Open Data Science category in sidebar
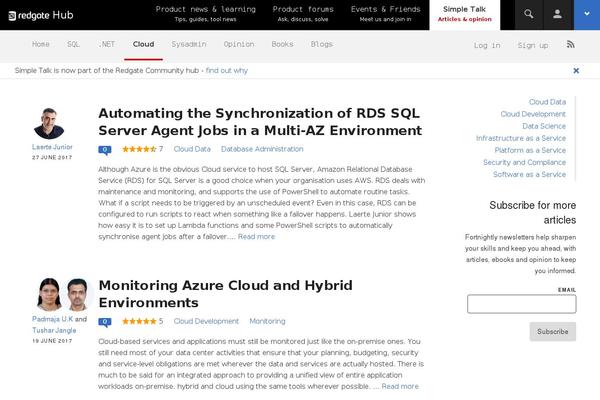The height and width of the screenshot is (400, 600). point(544,126)
